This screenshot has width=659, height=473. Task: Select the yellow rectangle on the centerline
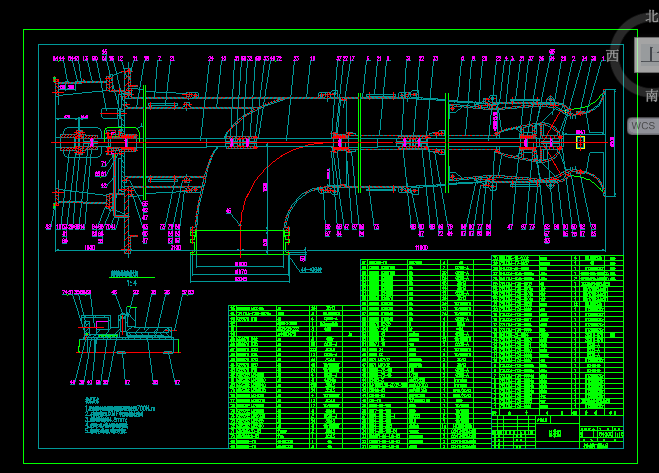(580, 142)
